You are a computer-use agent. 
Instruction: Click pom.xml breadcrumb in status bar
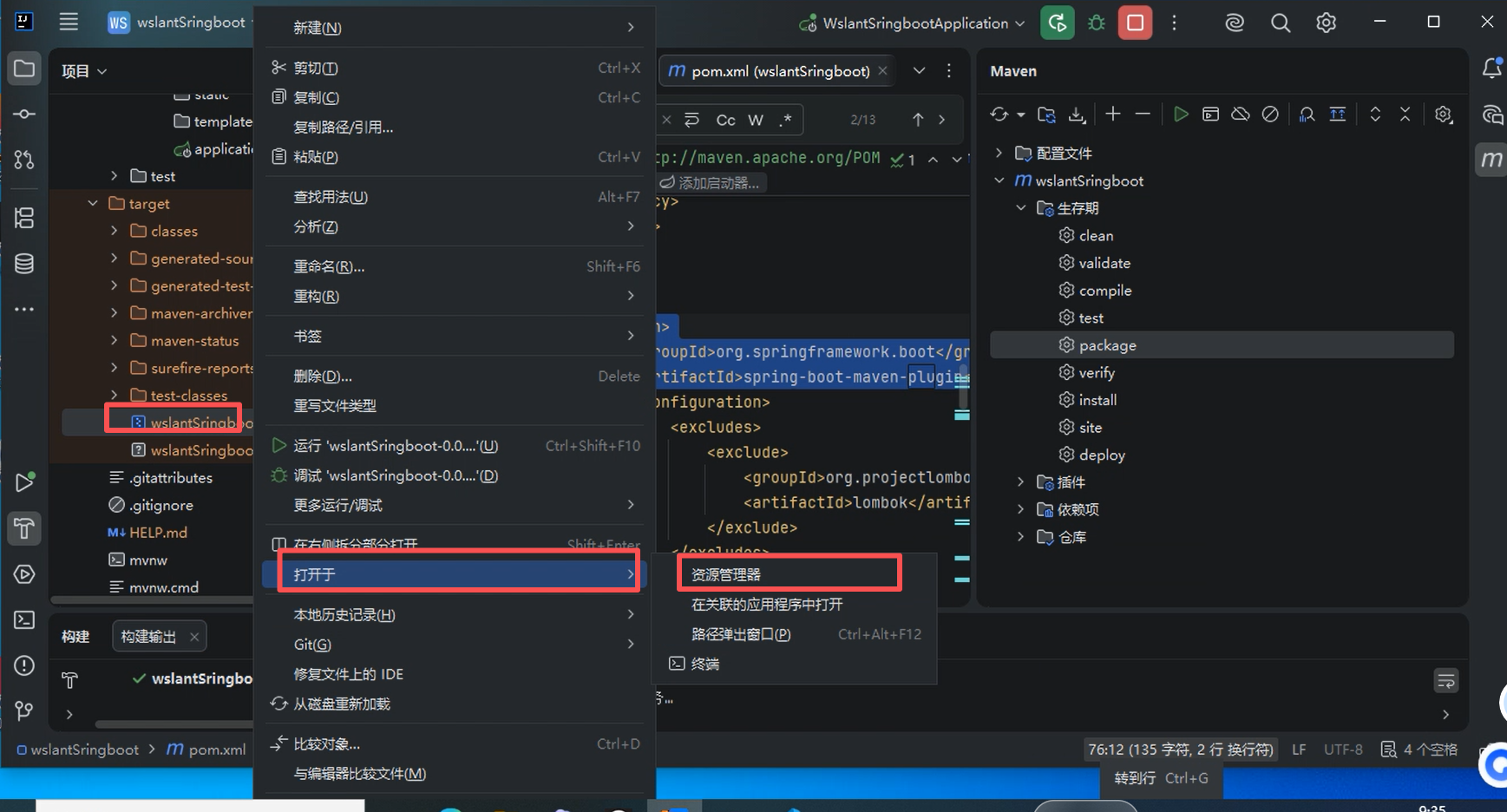pos(206,750)
